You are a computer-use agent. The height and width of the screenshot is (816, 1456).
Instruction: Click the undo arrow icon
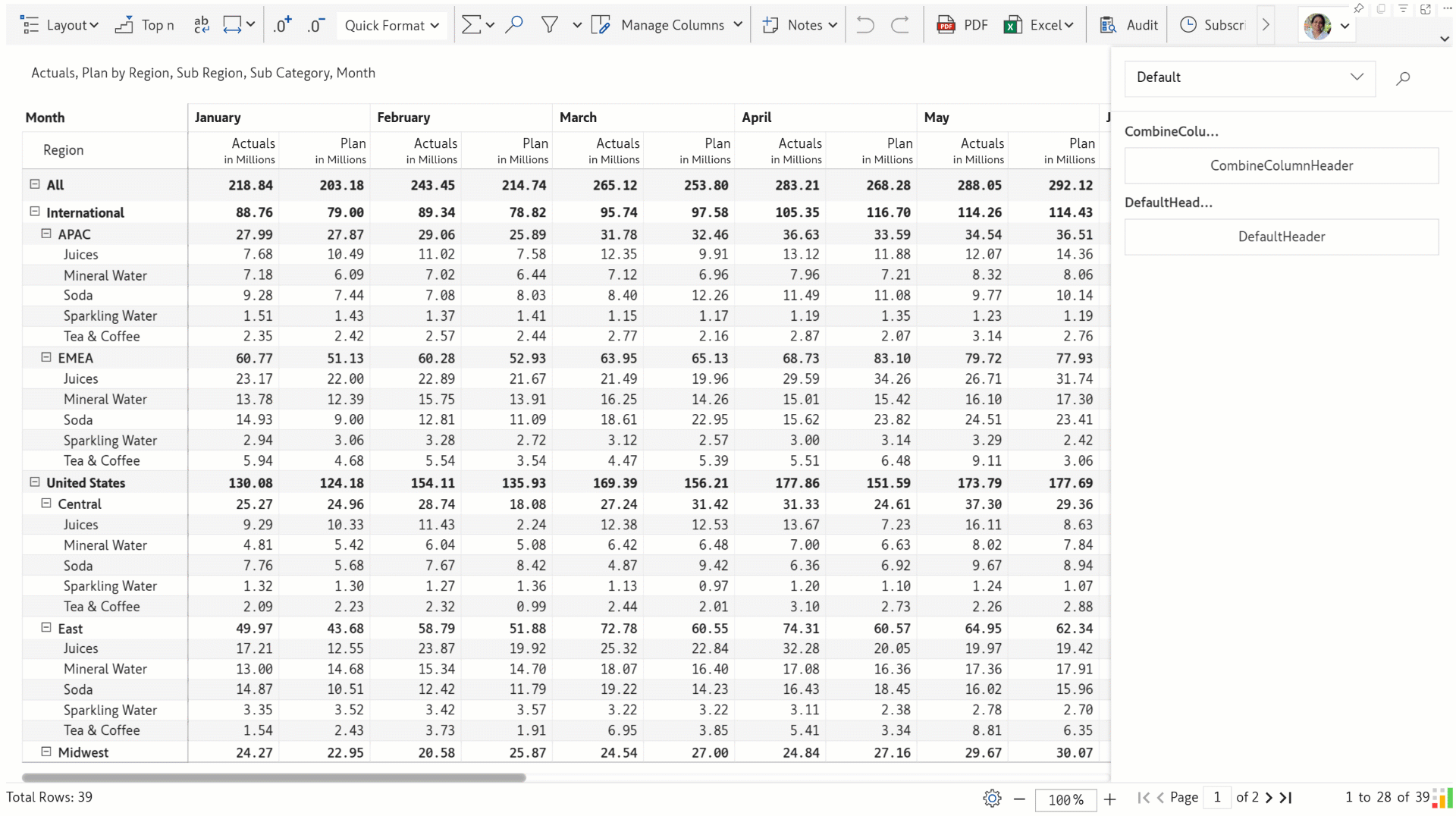864,25
